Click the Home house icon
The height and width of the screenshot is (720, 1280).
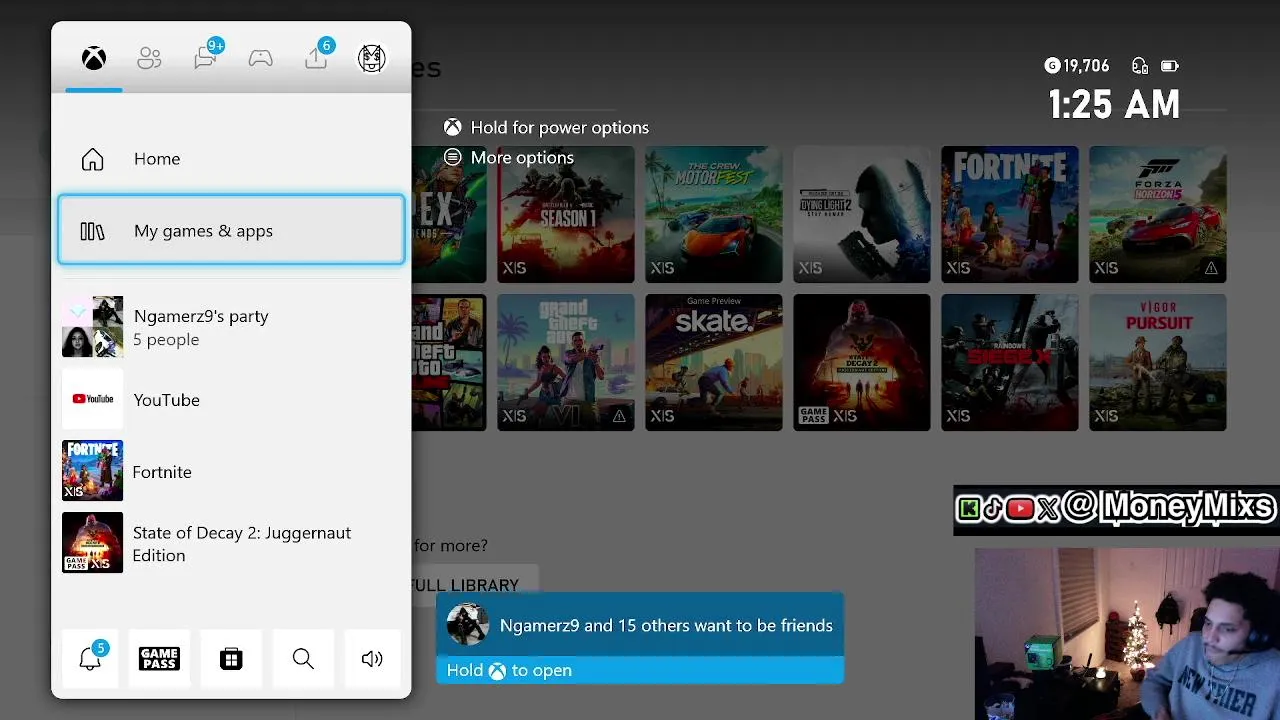point(92,159)
